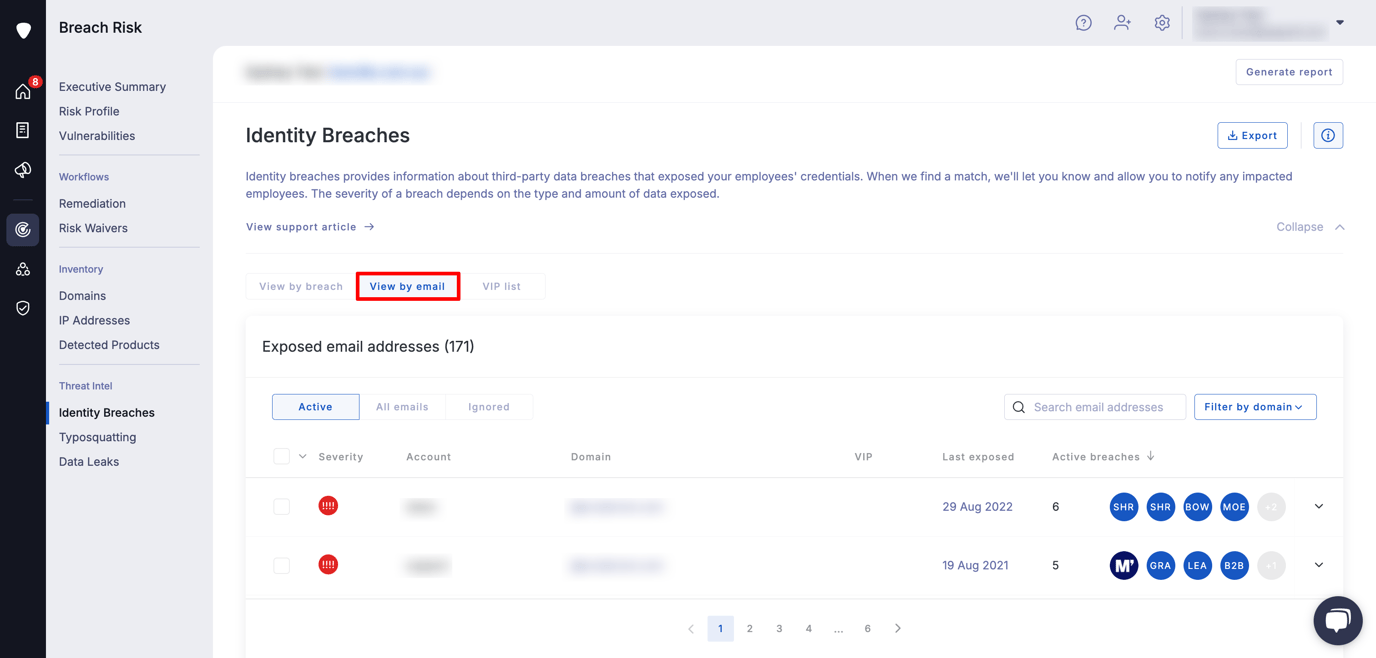Open the vendor network icon in the sidebar
Image resolution: width=1376 pixels, height=658 pixels.
coord(22,268)
